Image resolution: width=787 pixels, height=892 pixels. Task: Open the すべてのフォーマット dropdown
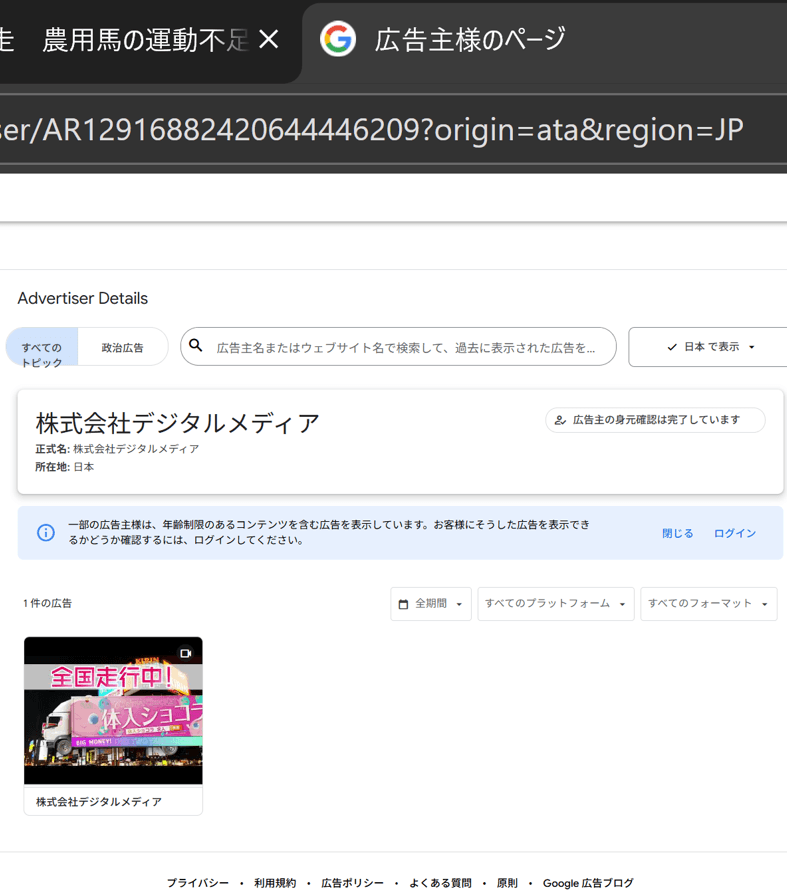coord(708,604)
